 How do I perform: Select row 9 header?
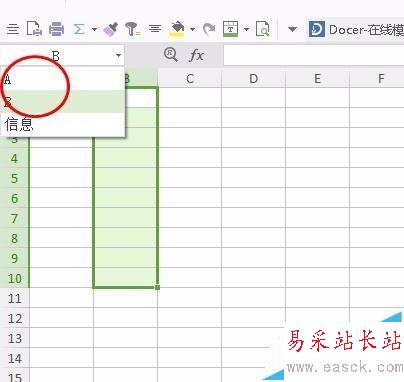[14, 258]
